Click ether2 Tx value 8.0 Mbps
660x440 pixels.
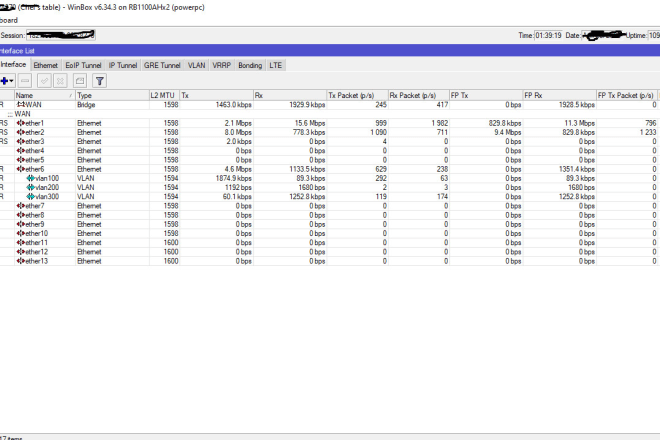238,132
